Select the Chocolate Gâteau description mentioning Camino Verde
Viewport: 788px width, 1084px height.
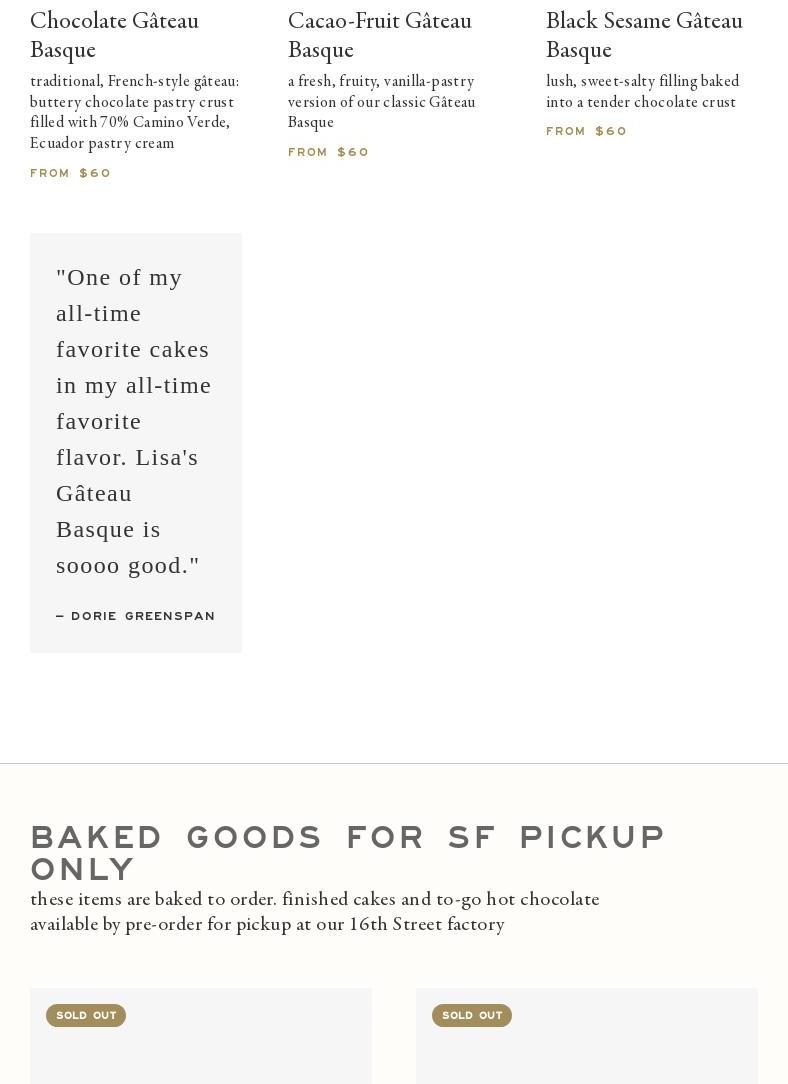[134, 112]
